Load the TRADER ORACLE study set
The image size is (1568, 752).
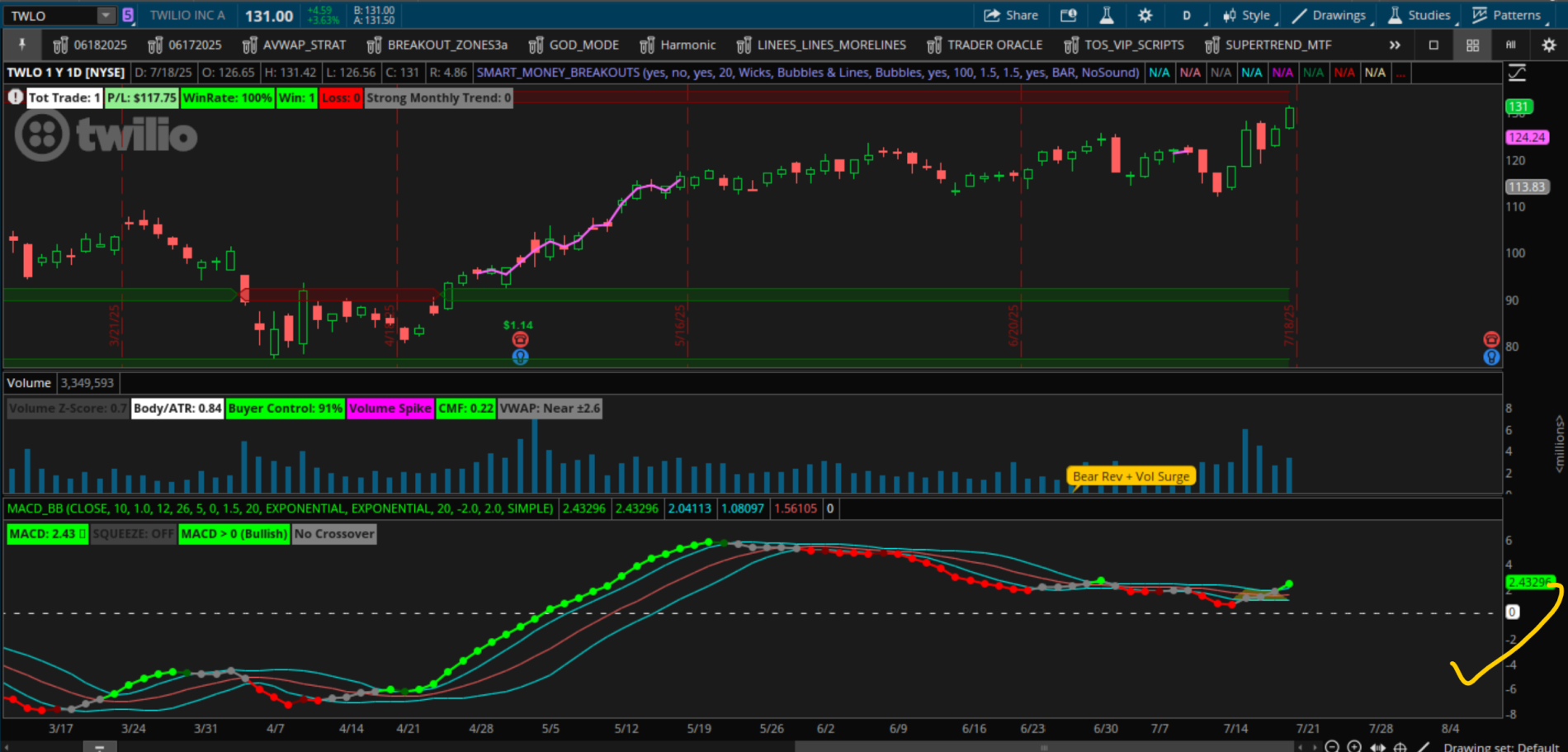(985, 45)
